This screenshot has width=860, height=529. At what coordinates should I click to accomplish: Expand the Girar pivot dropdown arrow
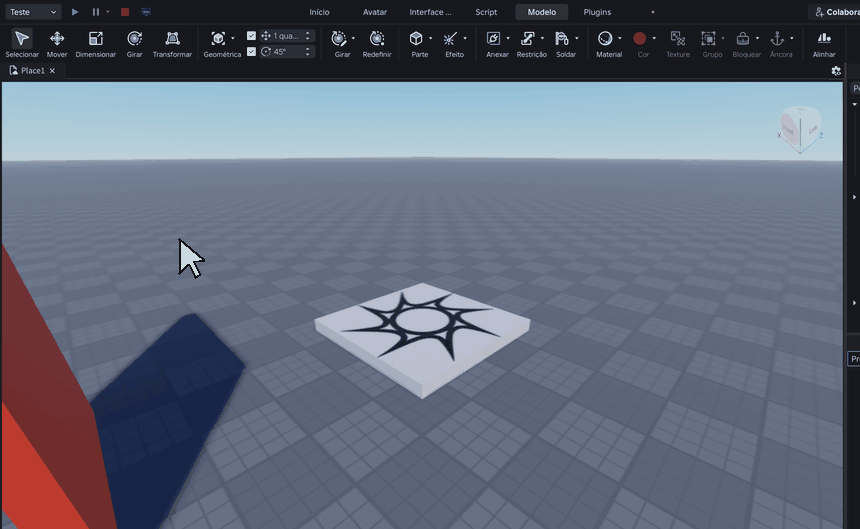coord(353,38)
